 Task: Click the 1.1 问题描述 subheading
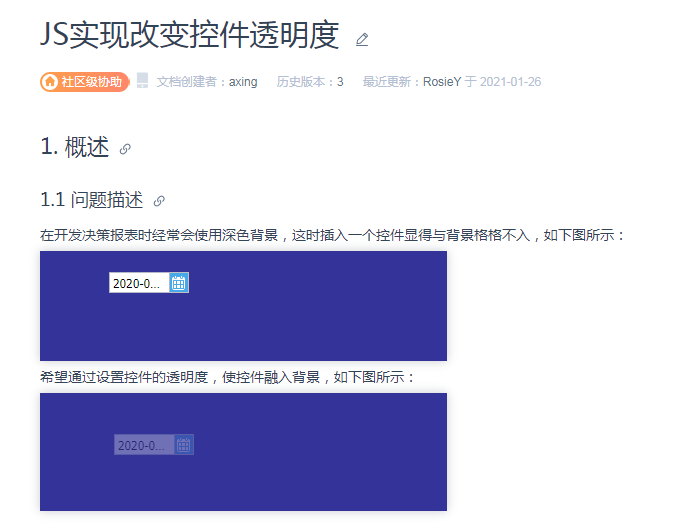(92, 200)
